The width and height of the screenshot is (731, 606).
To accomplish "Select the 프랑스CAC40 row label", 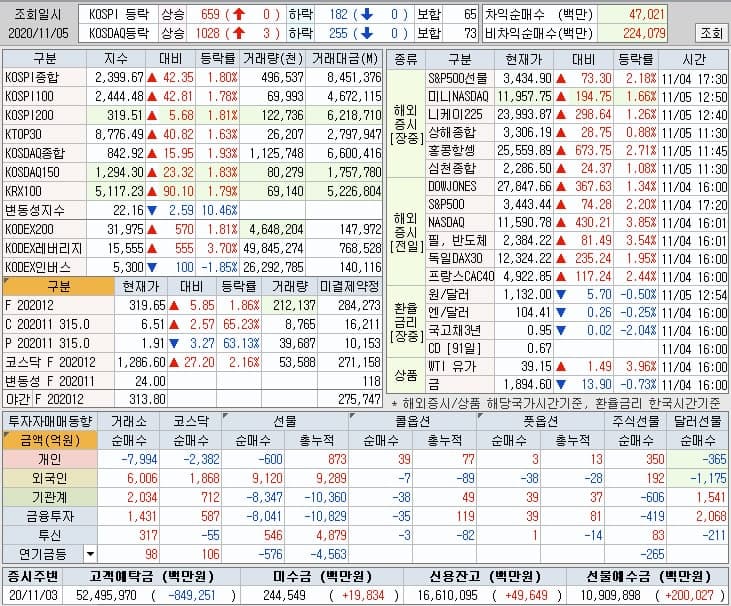I will [461, 276].
